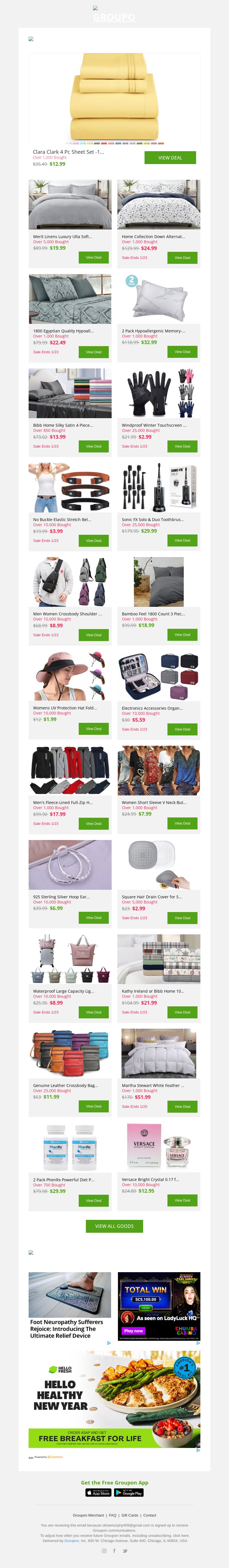Image resolution: width=229 pixels, height=1568 pixels.
Task: Tap the Google Play download badge
Action: (x=129, y=1493)
